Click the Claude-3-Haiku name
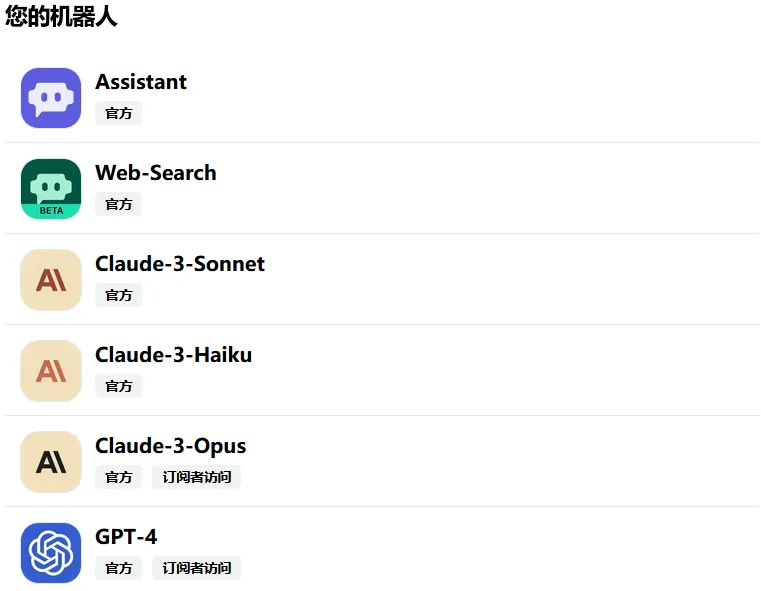This screenshot has width=761, height=591. point(174,355)
